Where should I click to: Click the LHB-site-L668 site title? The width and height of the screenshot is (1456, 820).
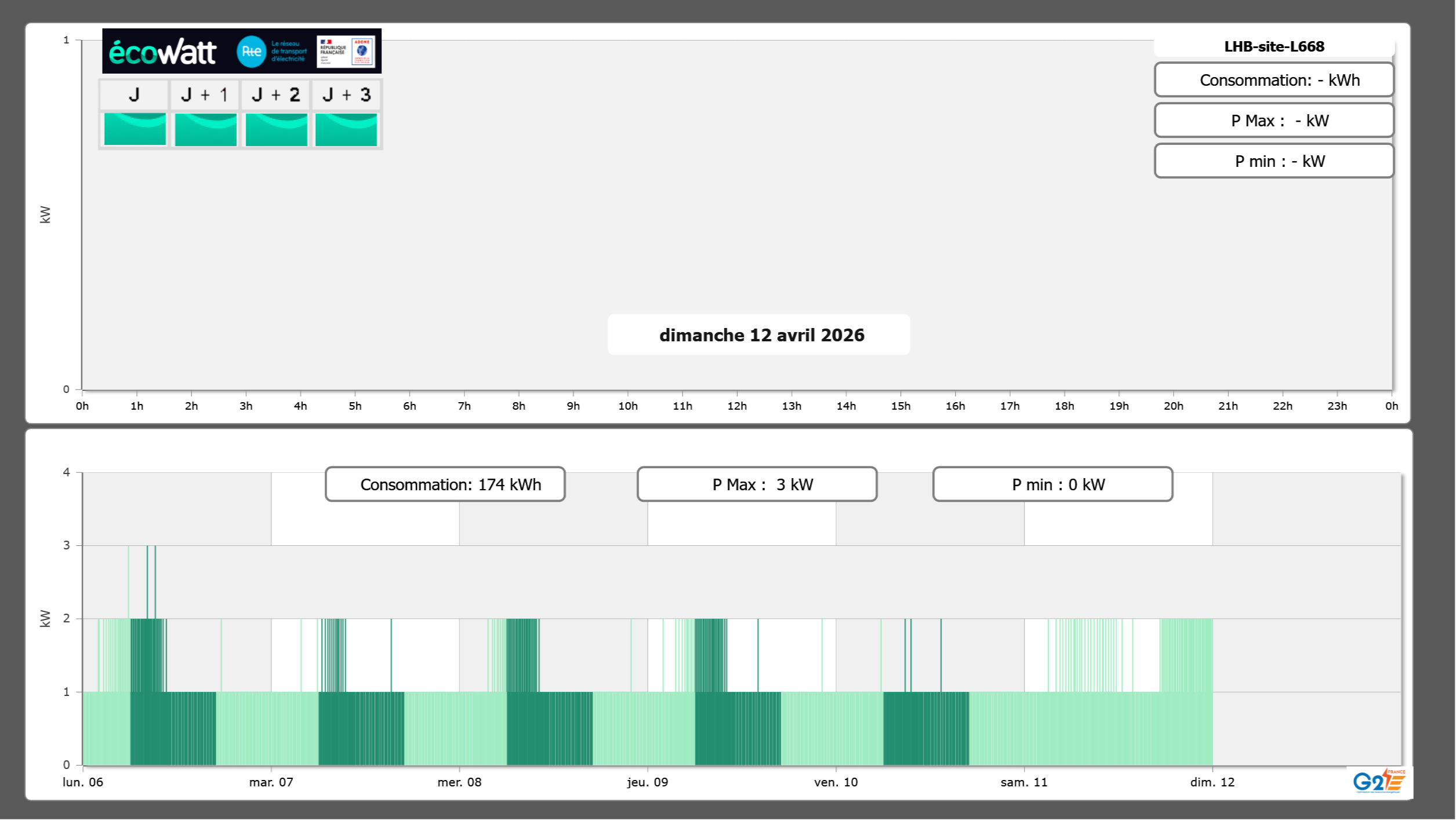click(1274, 46)
